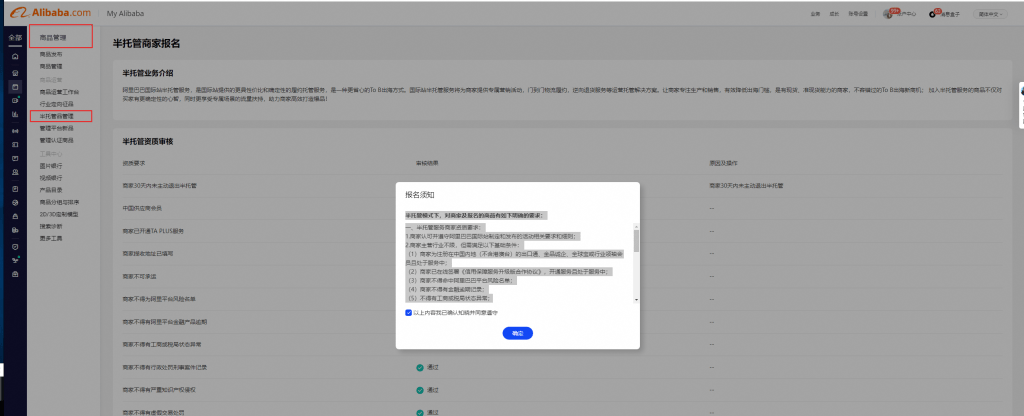Image resolution: width=1024 pixels, height=416 pixels.
Task: Open the 简体中文 language dropdown
Action: (x=990, y=14)
